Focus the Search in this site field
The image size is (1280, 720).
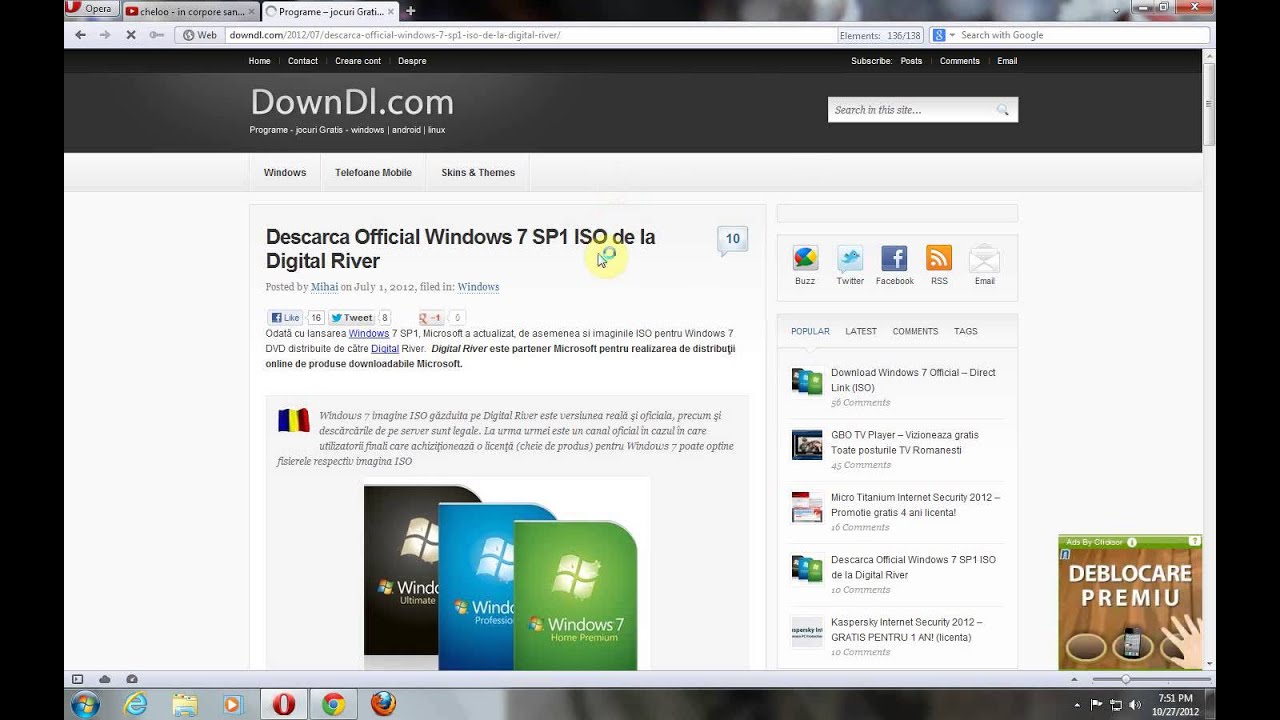(910, 110)
